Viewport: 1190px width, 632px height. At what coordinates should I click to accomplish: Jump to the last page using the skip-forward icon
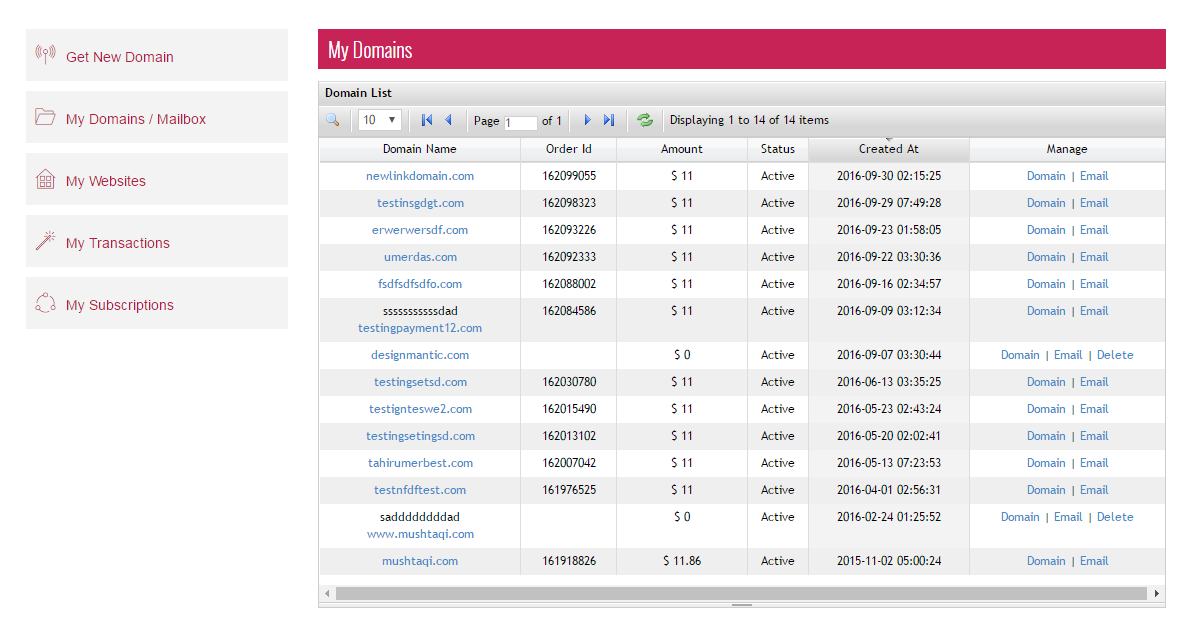click(x=609, y=119)
